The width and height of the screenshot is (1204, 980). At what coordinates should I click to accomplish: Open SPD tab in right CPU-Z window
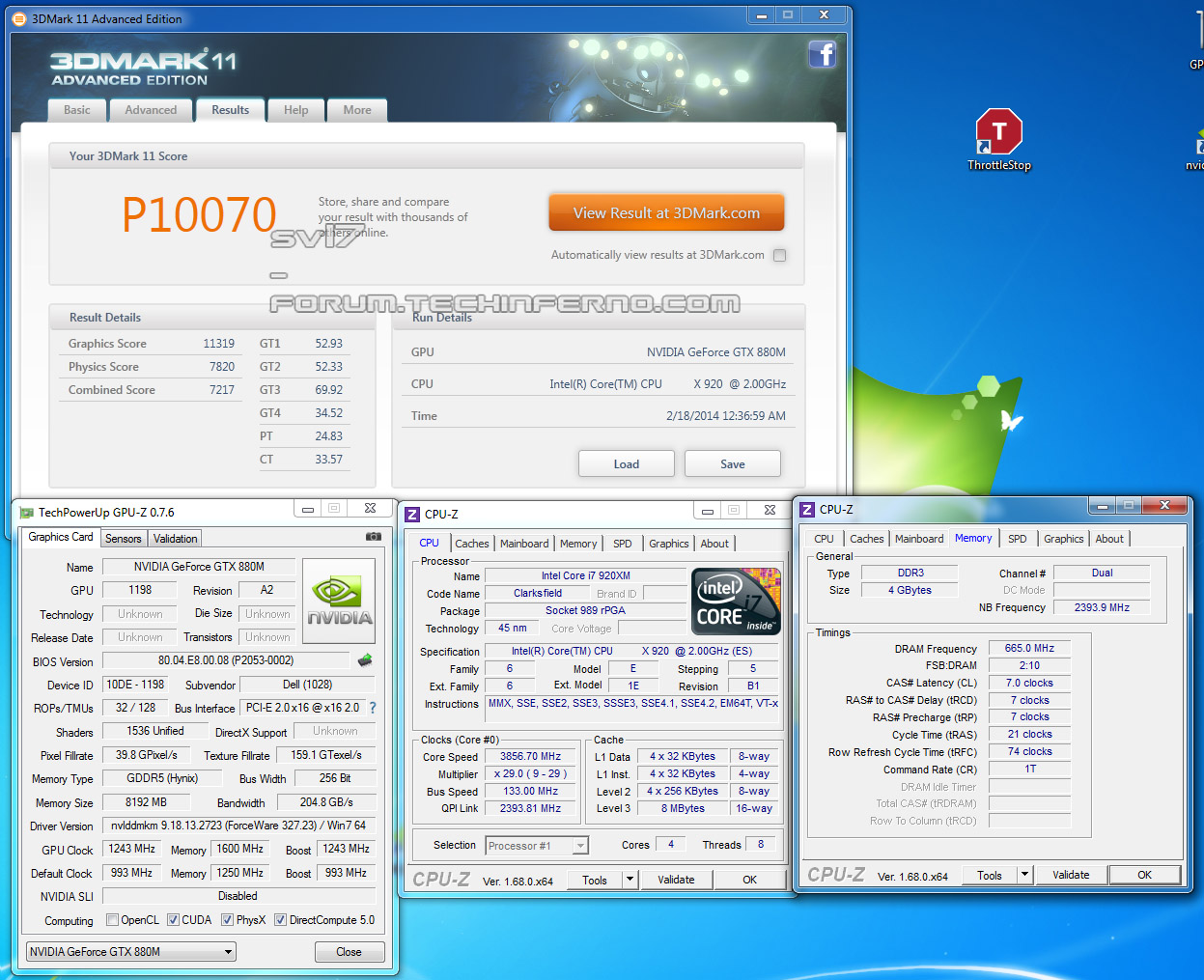pyautogui.click(x=1018, y=539)
